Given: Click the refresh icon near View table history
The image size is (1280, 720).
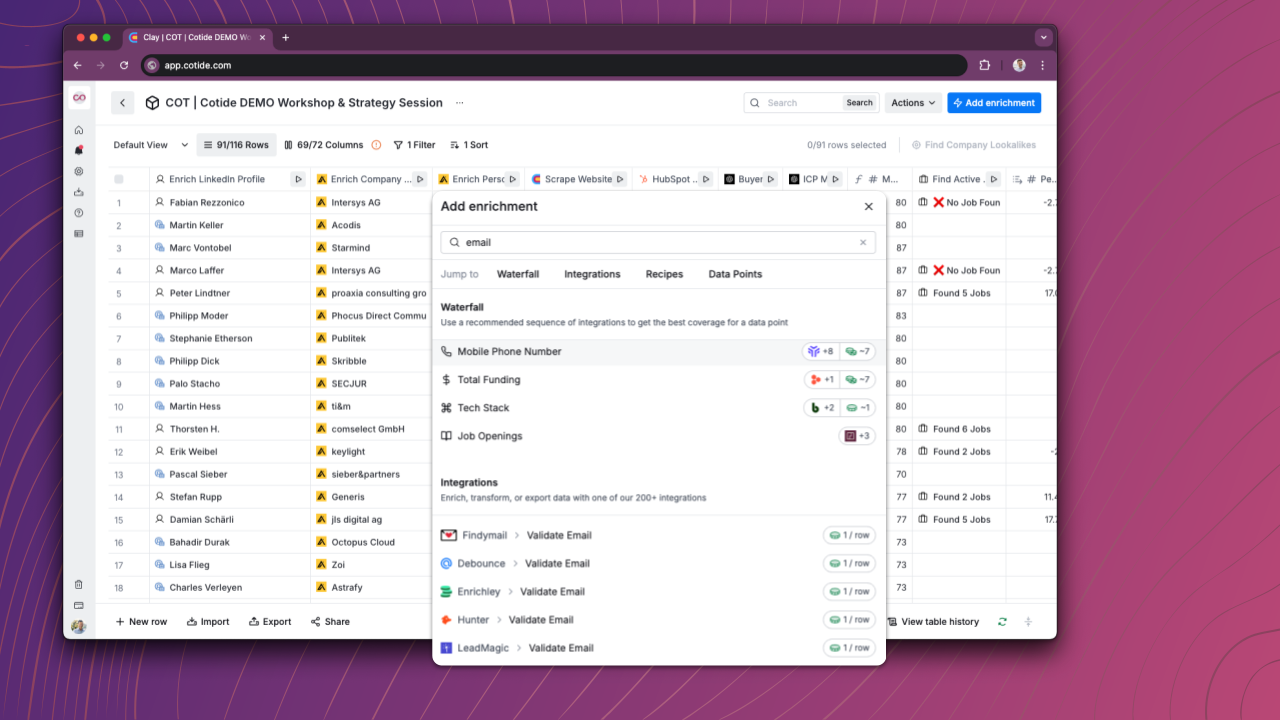Looking at the screenshot, I should (1002, 621).
